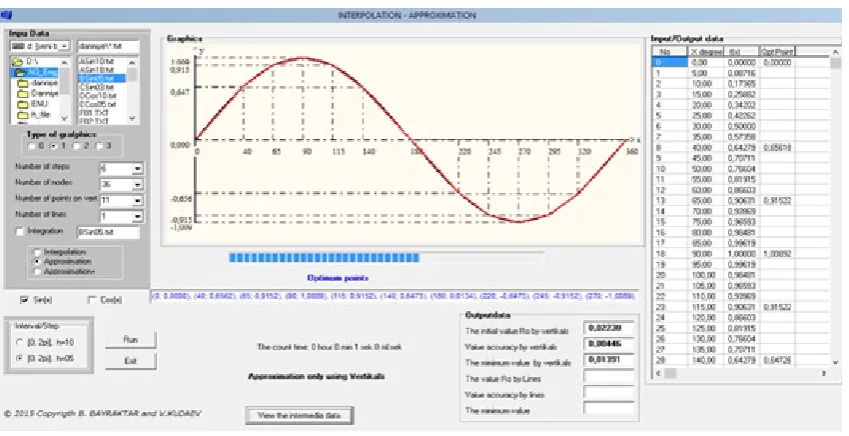849x436 pixels.
Task: Click the blue progress bar under the graph
Action: [324, 258]
